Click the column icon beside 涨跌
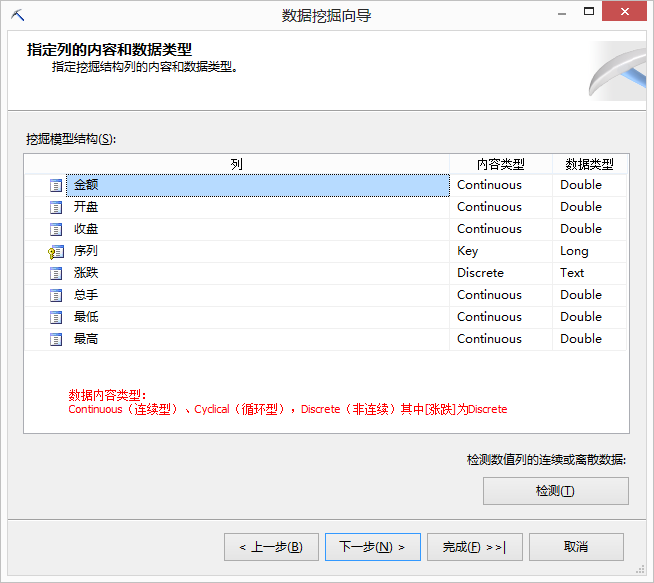This screenshot has width=654, height=583. coord(56,274)
